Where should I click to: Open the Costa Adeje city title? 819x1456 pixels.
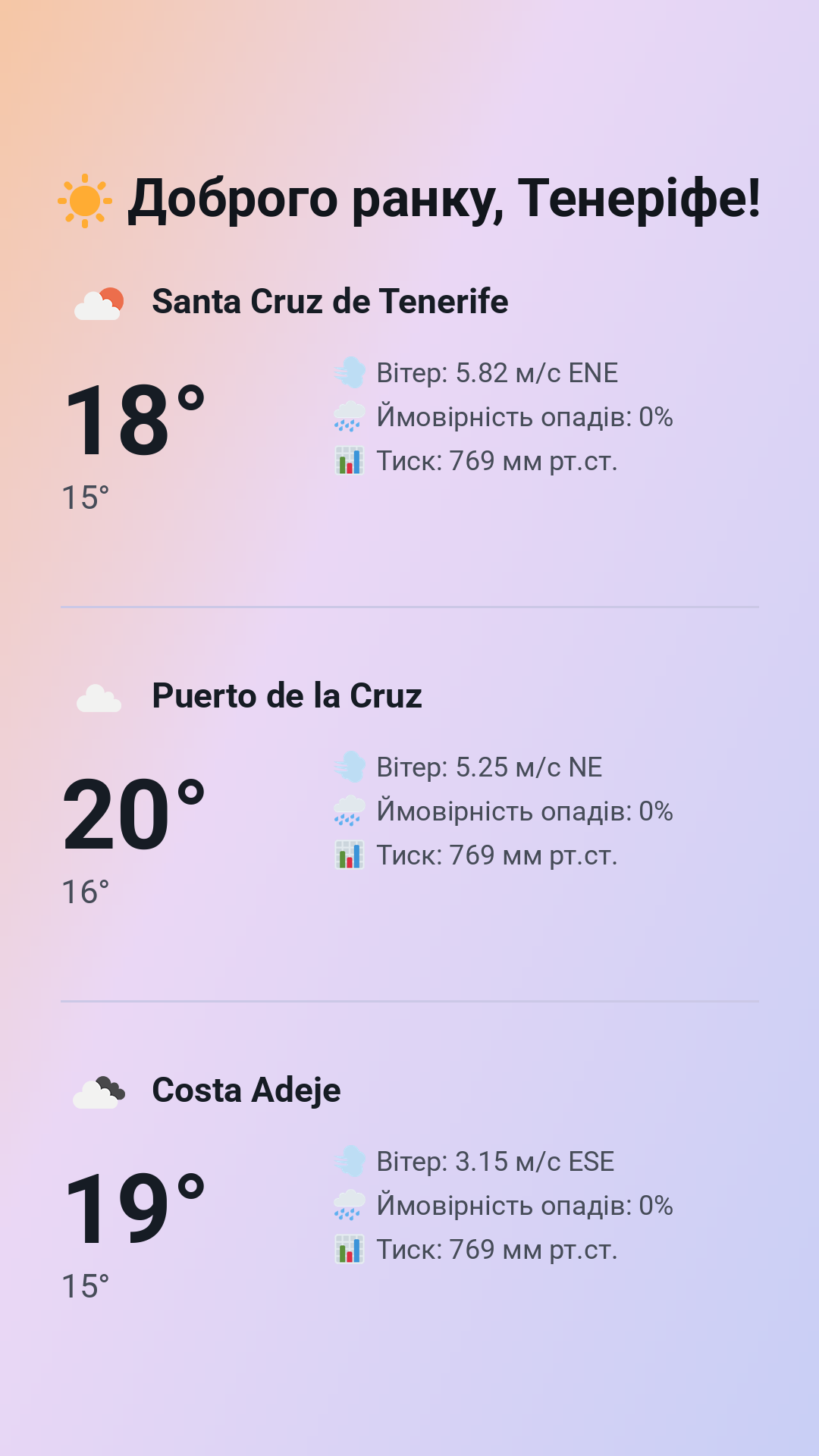(246, 1090)
